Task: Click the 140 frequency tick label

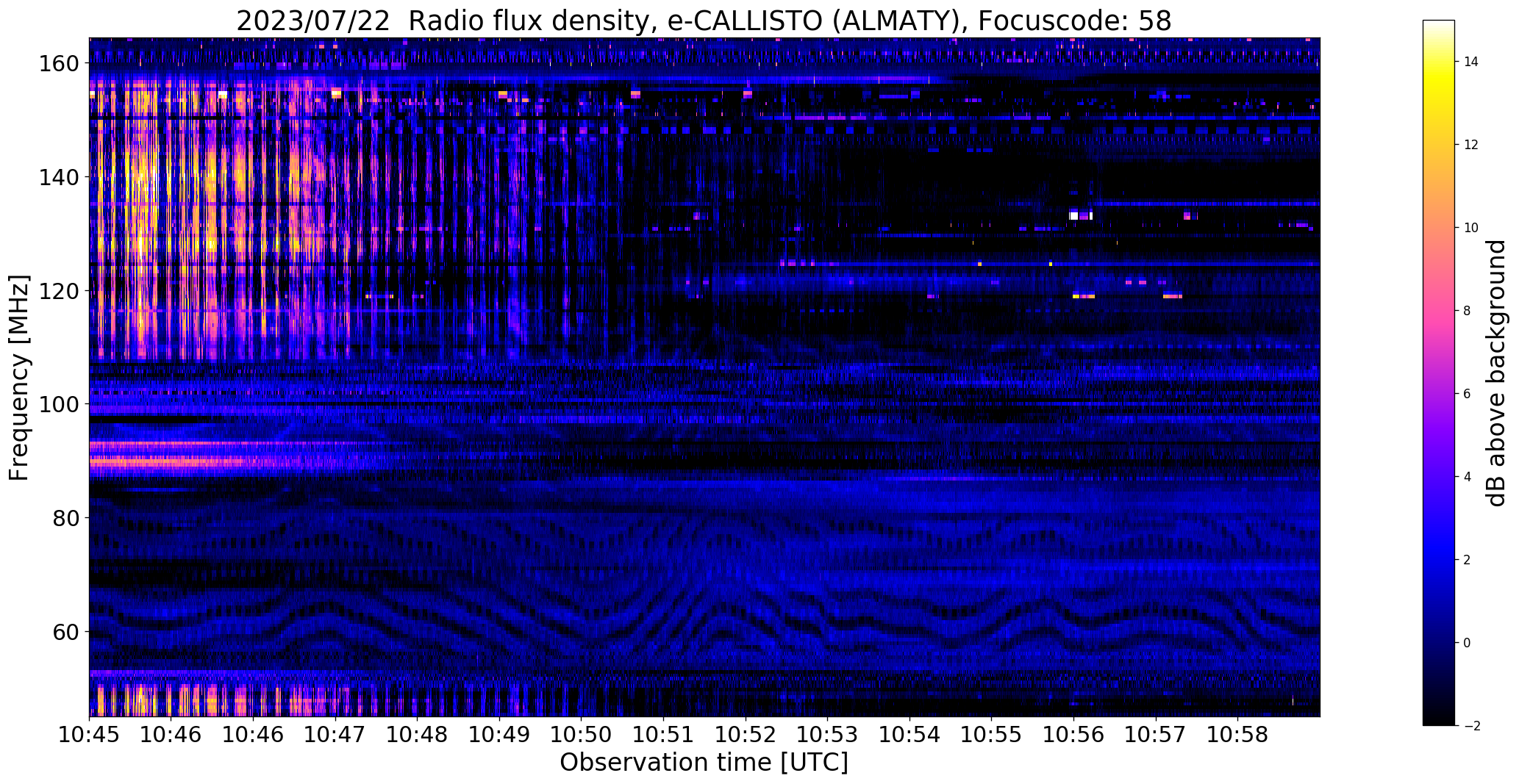Action: coord(58,177)
